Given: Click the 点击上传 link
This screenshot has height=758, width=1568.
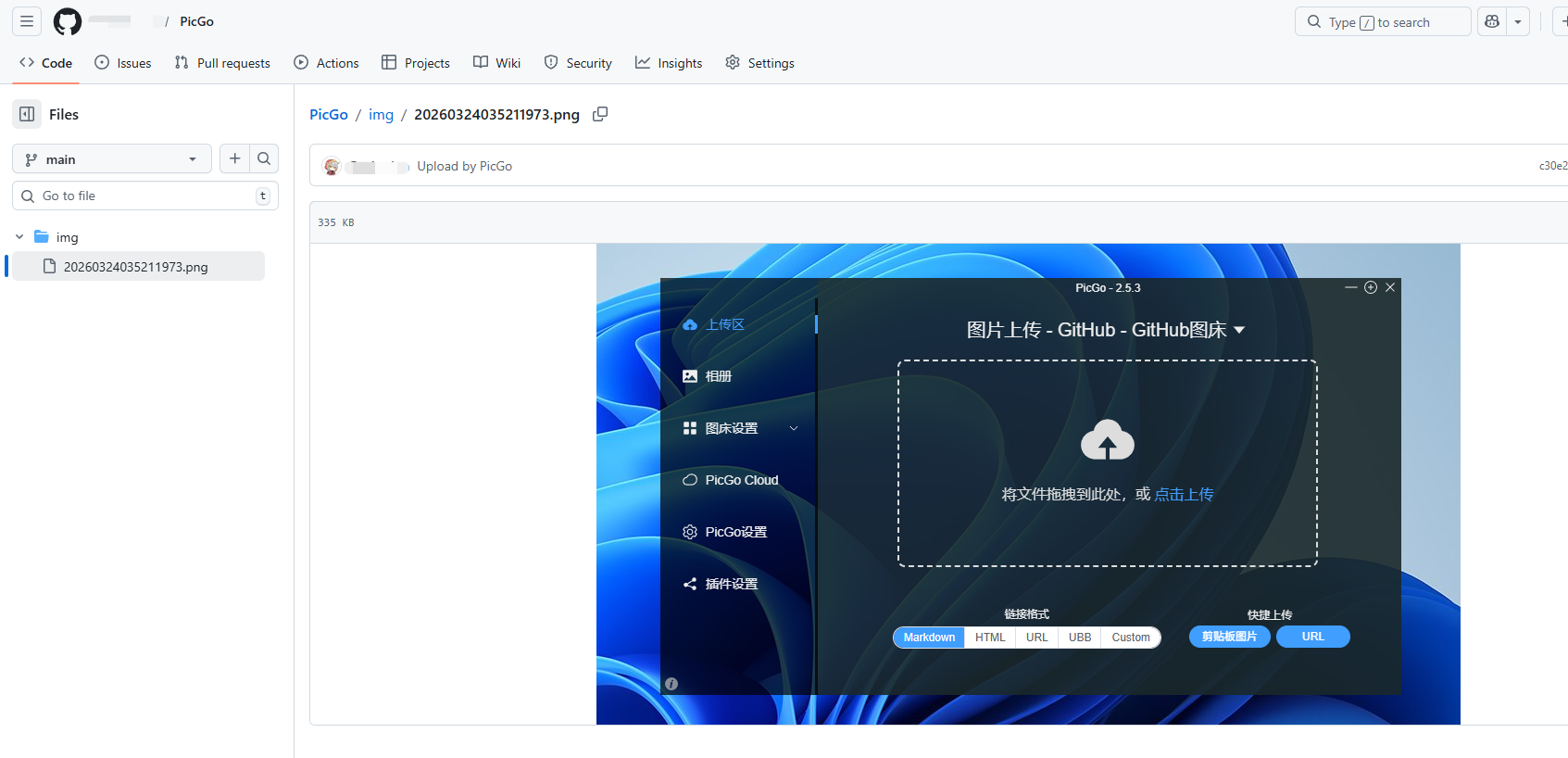Looking at the screenshot, I should click(1184, 494).
